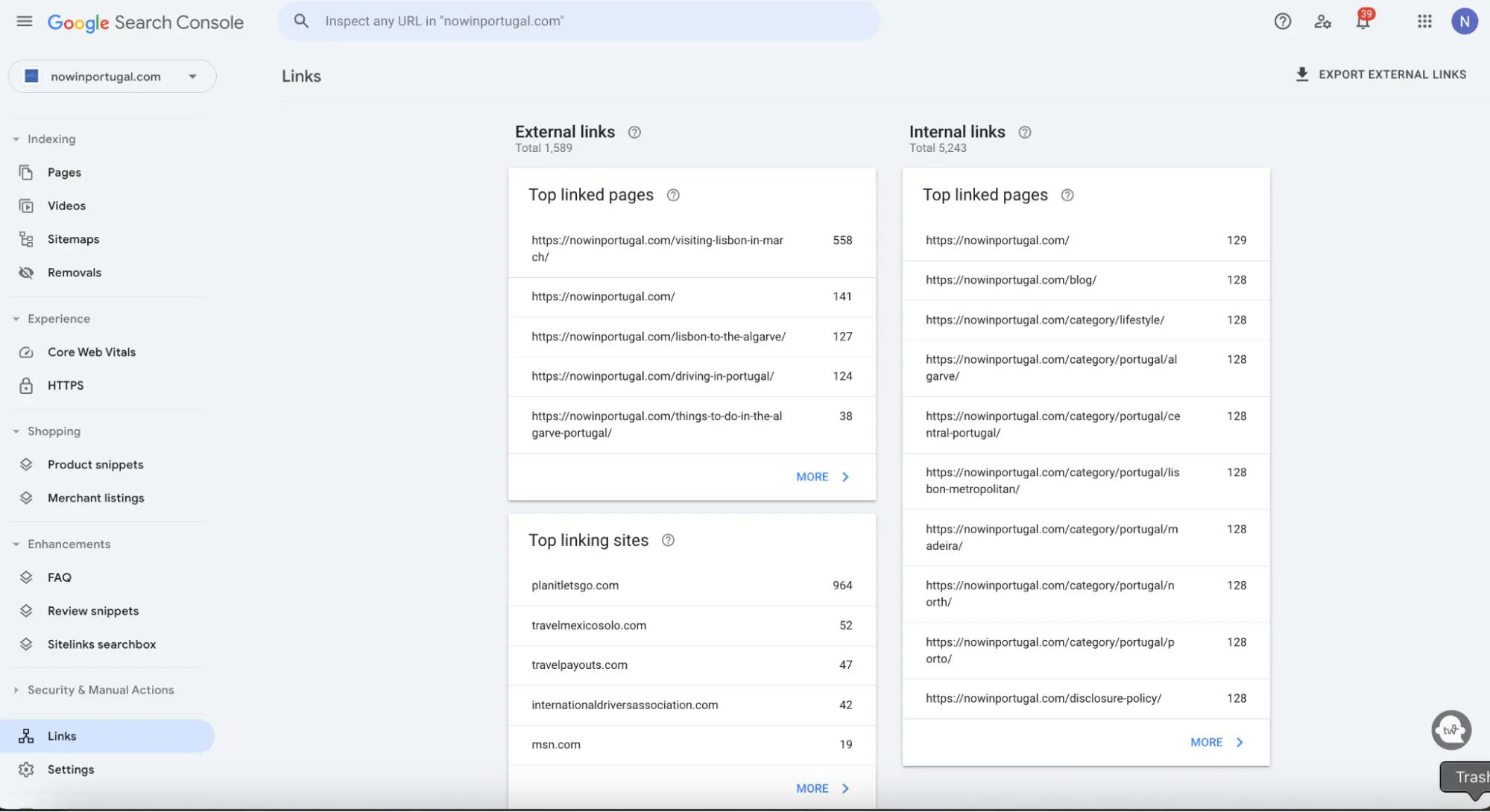Select Sitemaps under Indexing in sidebar
The height and width of the screenshot is (812, 1490).
73,238
